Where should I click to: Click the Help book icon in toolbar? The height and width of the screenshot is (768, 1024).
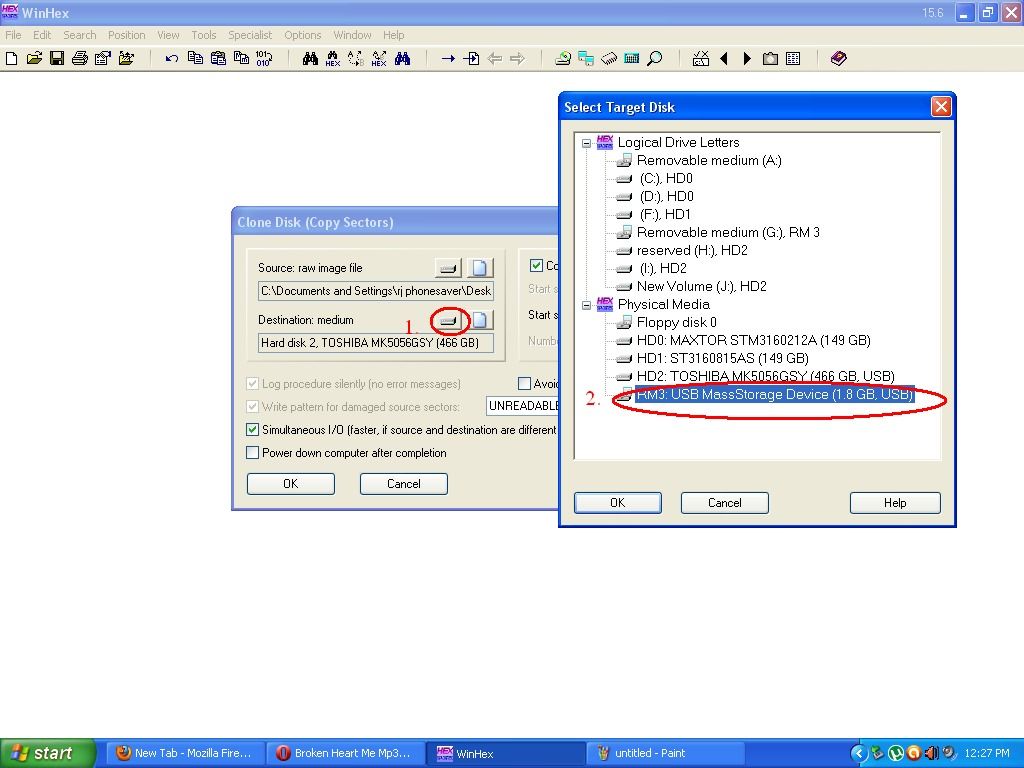point(839,59)
